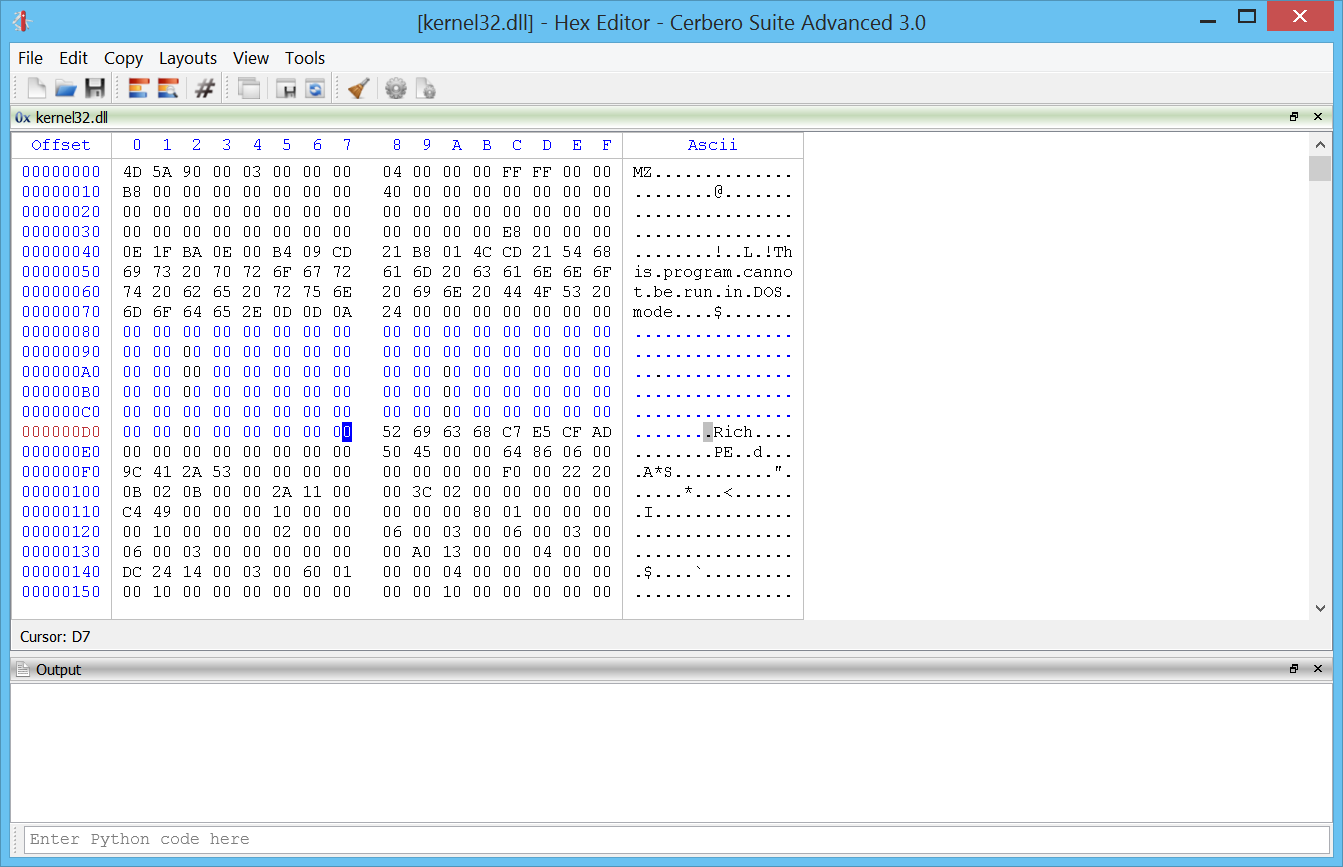
Task: Open the View menu
Action: coord(251,58)
